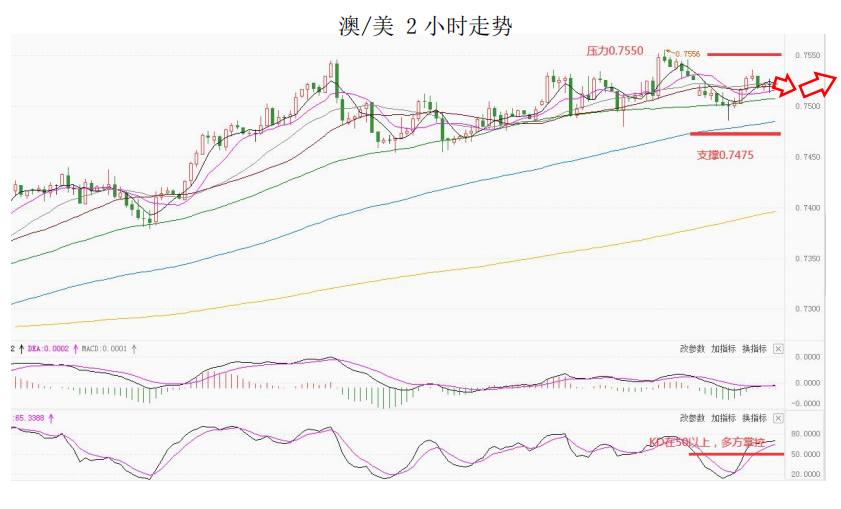Click 加指标 in the MACD panel

[x=724, y=349]
